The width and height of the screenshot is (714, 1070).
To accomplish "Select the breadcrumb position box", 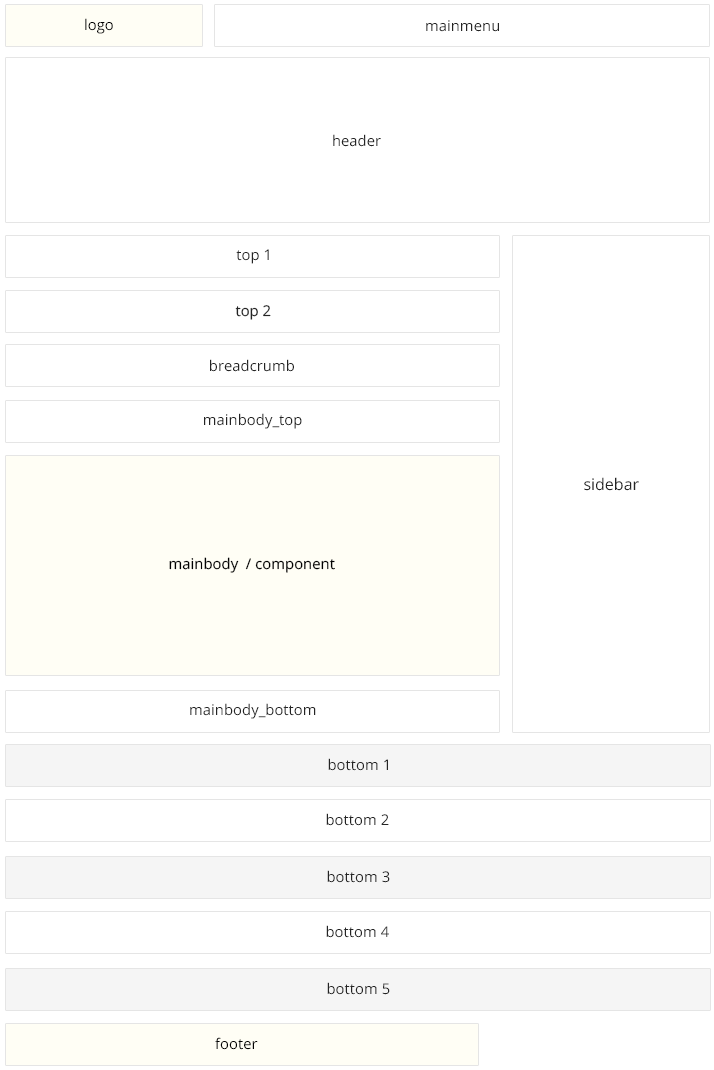I will (x=252, y=366).
